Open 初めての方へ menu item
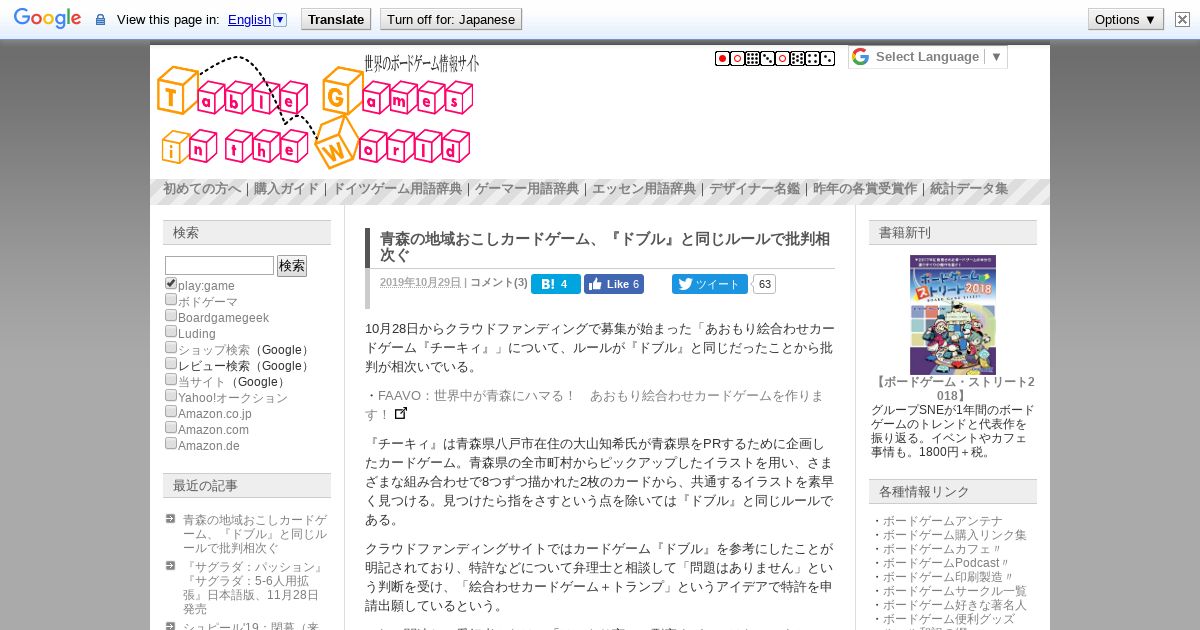The width and height of the screenshot is (1200, 630). (202, 189)
